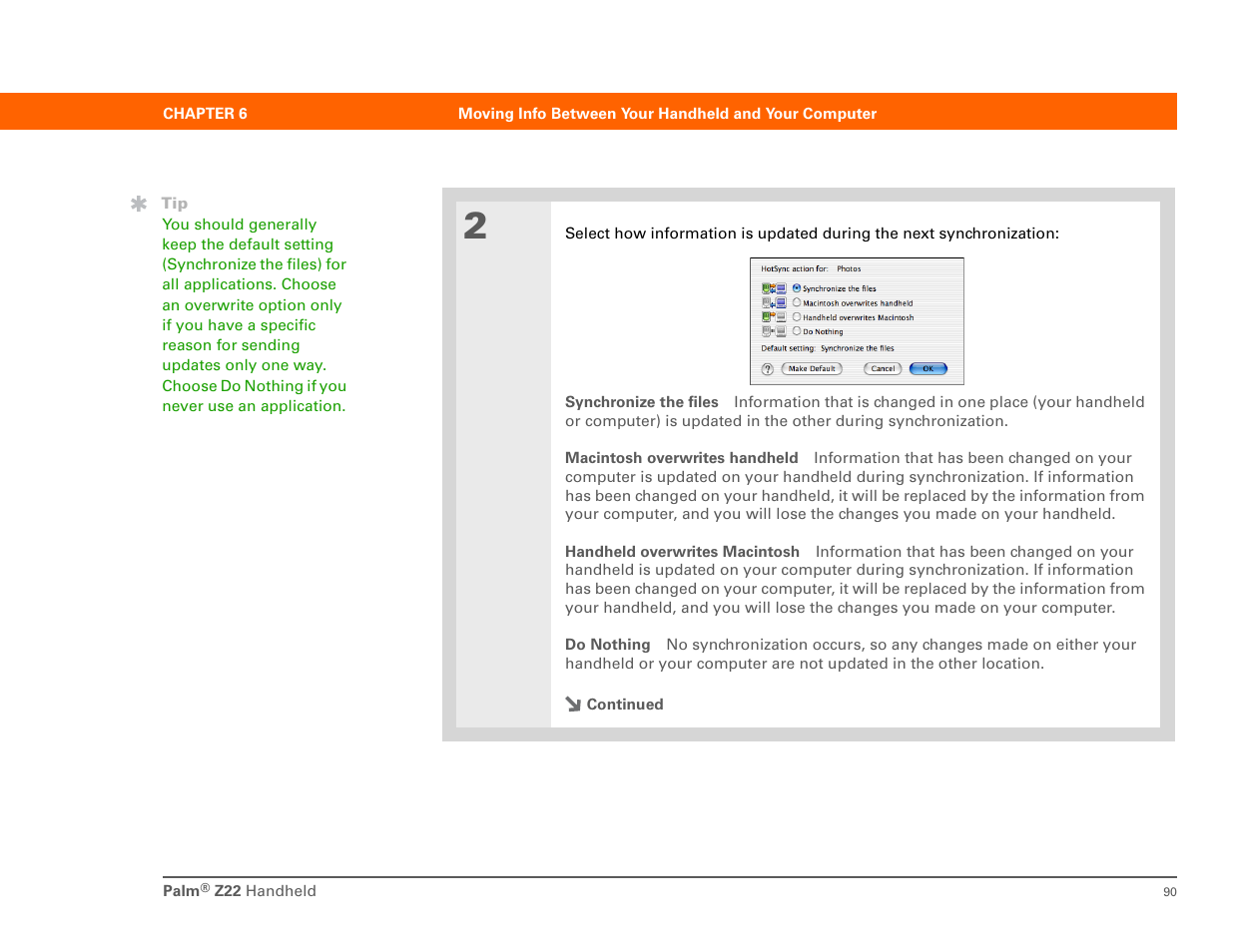Click the green tip text "You should generally"
Image resolution: width=1233 pixels, height=952 pixels.
coord(240,225)
